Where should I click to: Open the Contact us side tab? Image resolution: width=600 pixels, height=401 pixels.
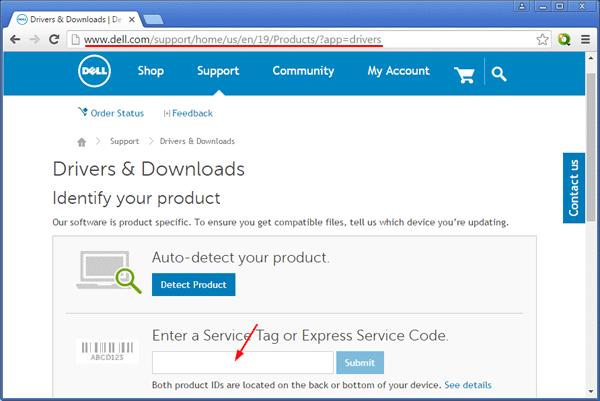click(574, 187)
